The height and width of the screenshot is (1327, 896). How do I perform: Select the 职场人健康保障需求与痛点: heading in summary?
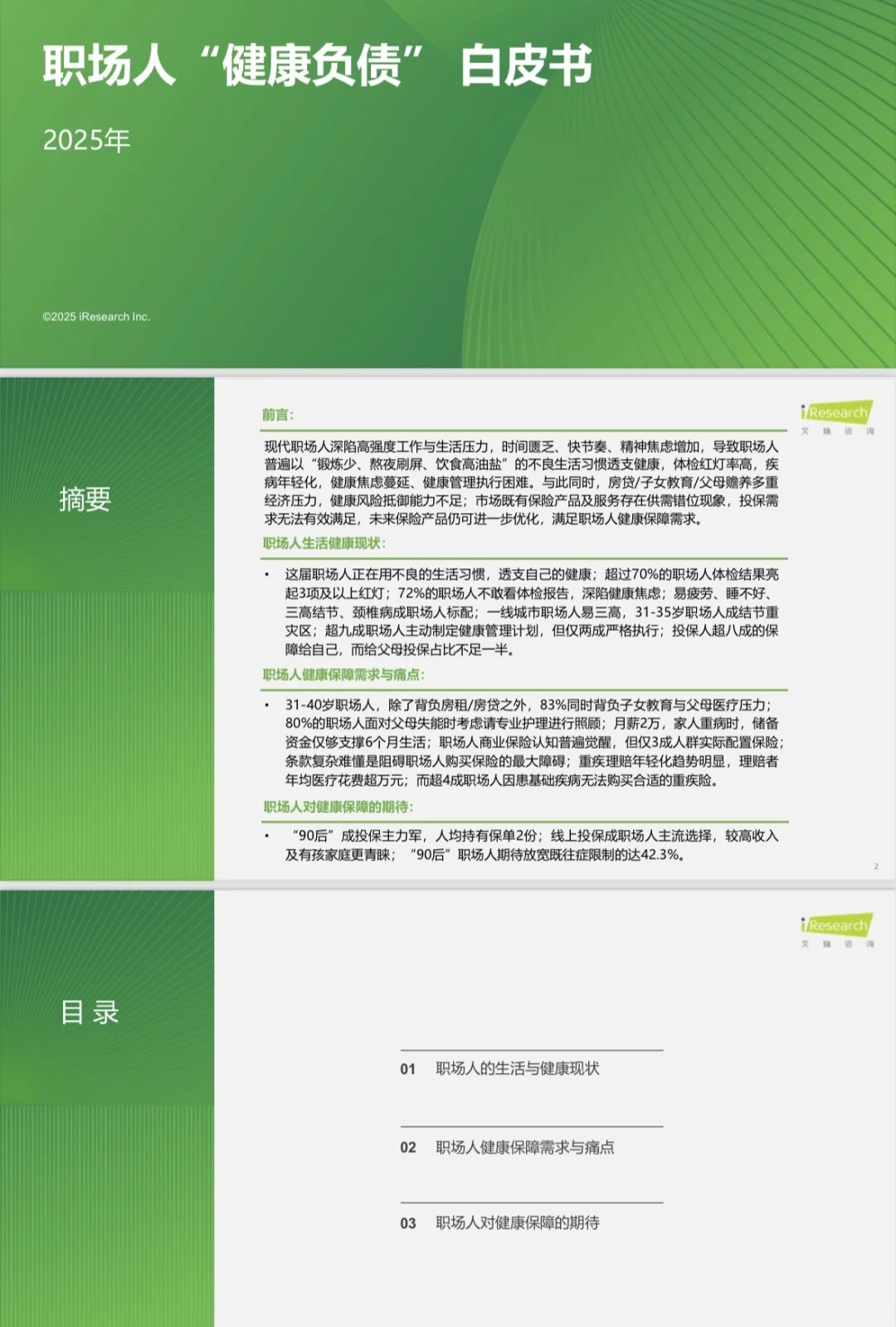point(343,675)
